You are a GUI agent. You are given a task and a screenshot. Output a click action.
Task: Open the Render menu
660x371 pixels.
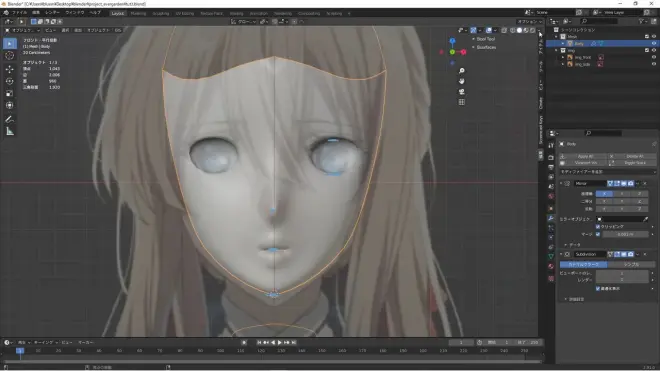coord(52,13)
